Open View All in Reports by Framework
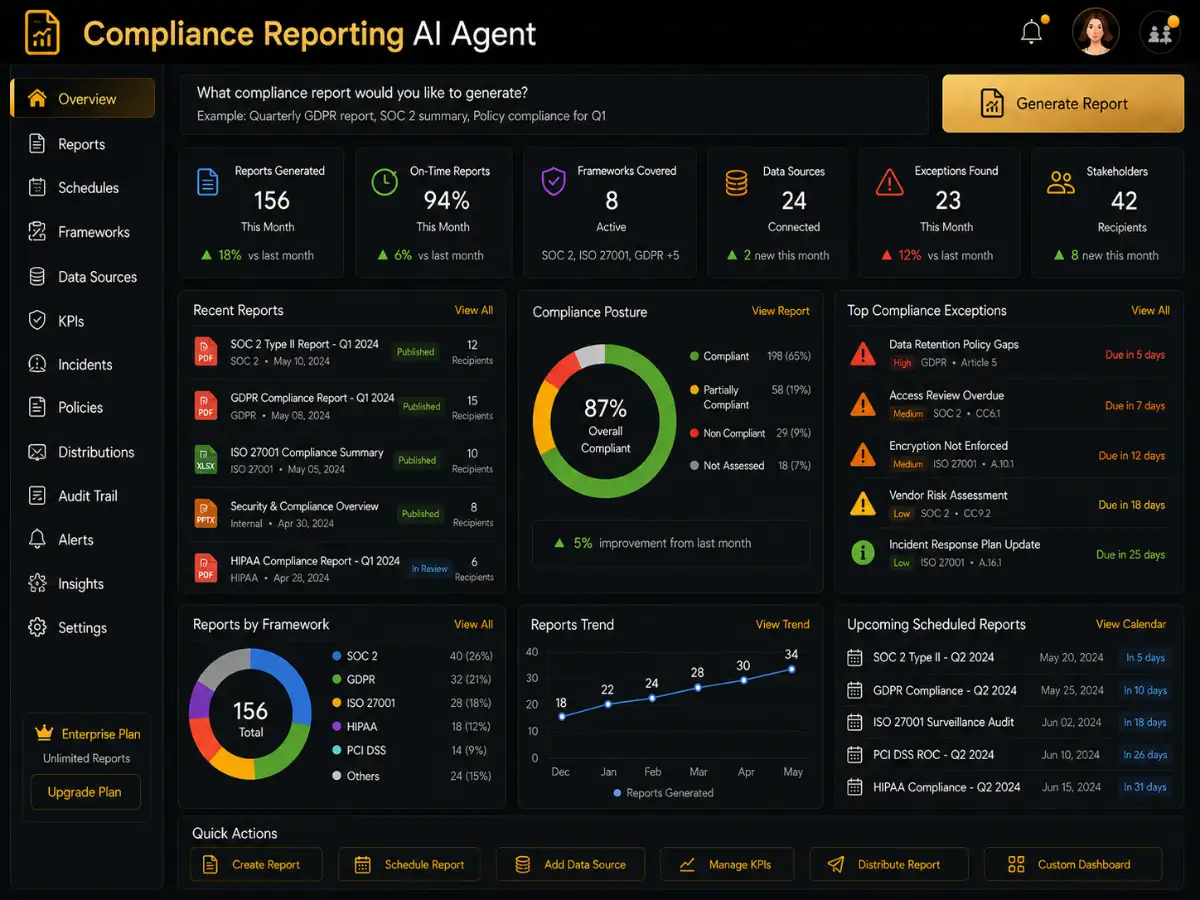The image size is (1200, 900). coord(474,624)
